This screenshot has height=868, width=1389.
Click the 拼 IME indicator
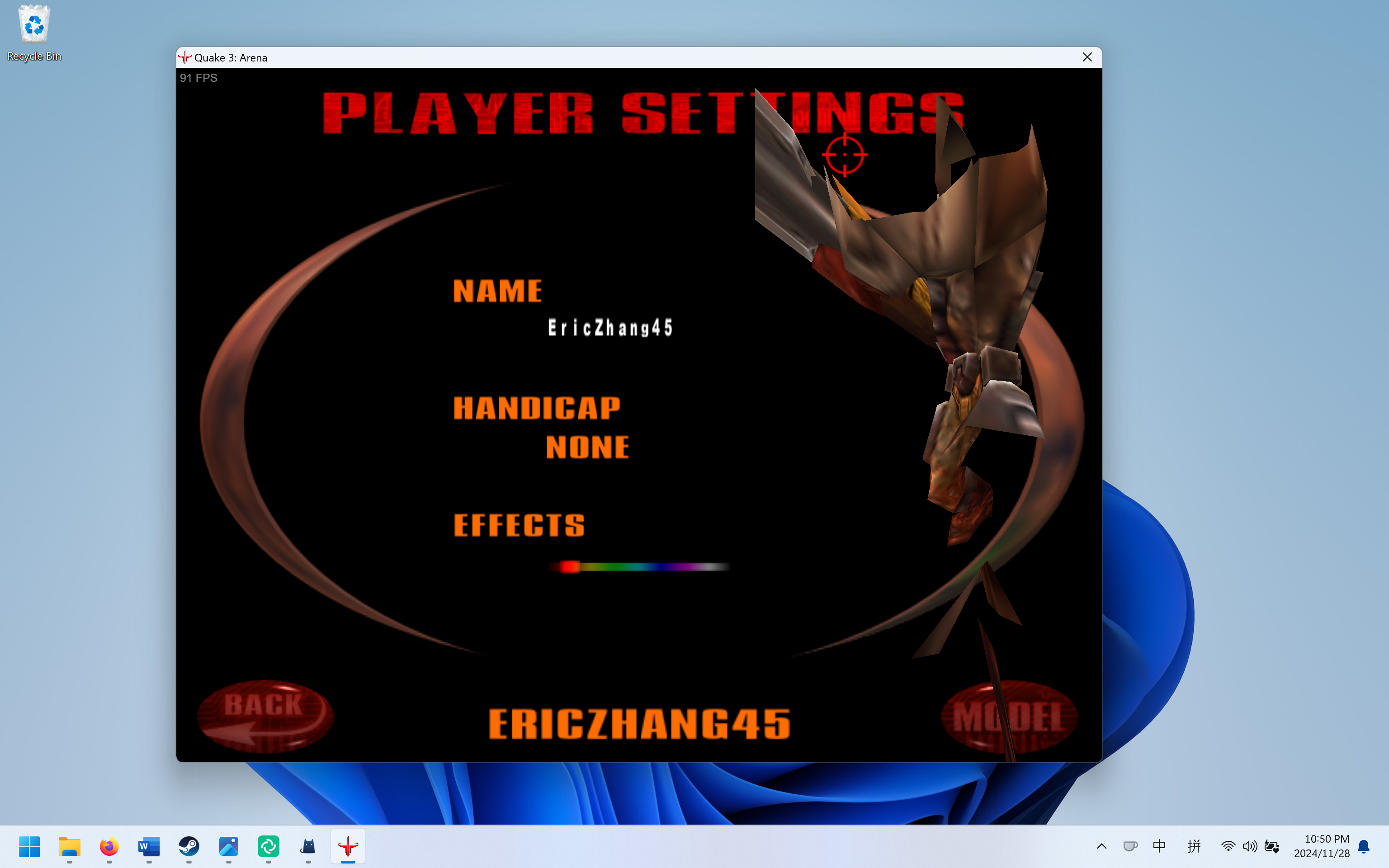(1194, 846)
